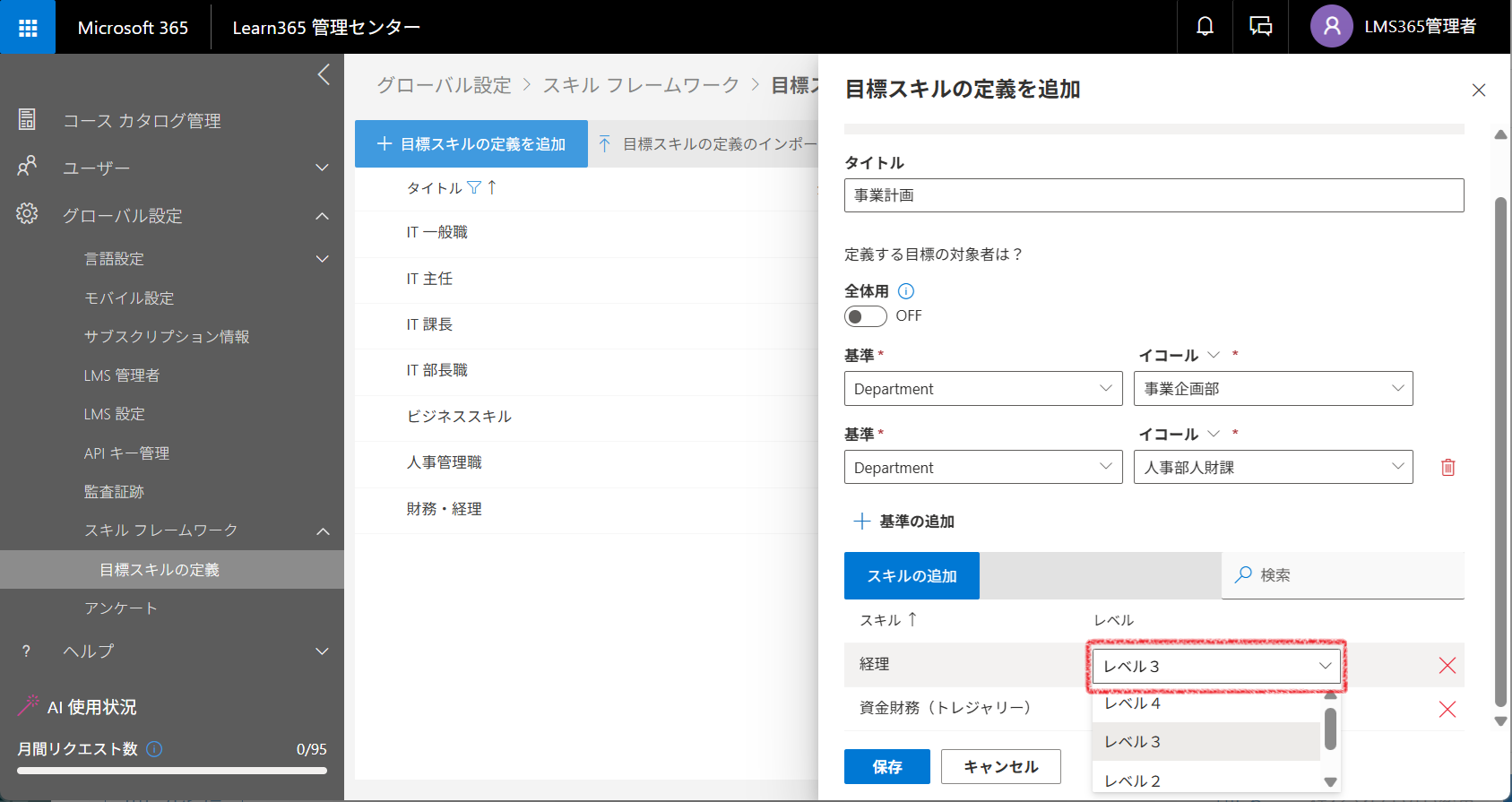Image resolution: width=1512 pixels, height=802 pixels.
Task: Open the 財務・経理 list row
Action: [586, 509]
